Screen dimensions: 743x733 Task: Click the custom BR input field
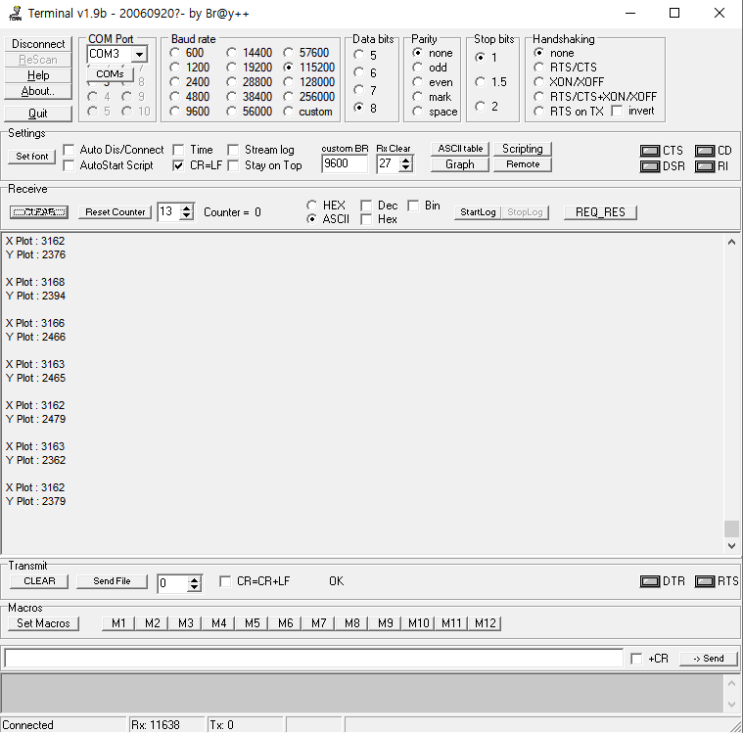pyautogui.click(x=344, y=164)
